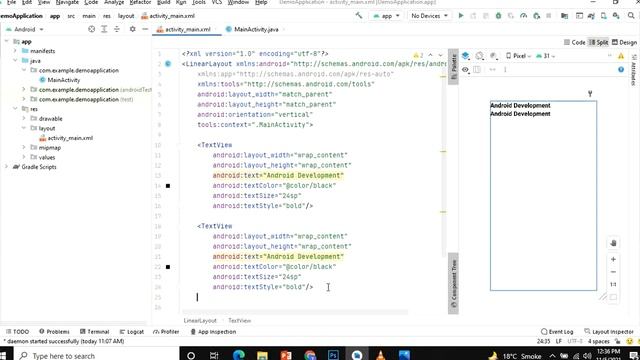Click the Search Everywhere magnifier icon
Screen dimensions: 640x360
coord(631,16)
